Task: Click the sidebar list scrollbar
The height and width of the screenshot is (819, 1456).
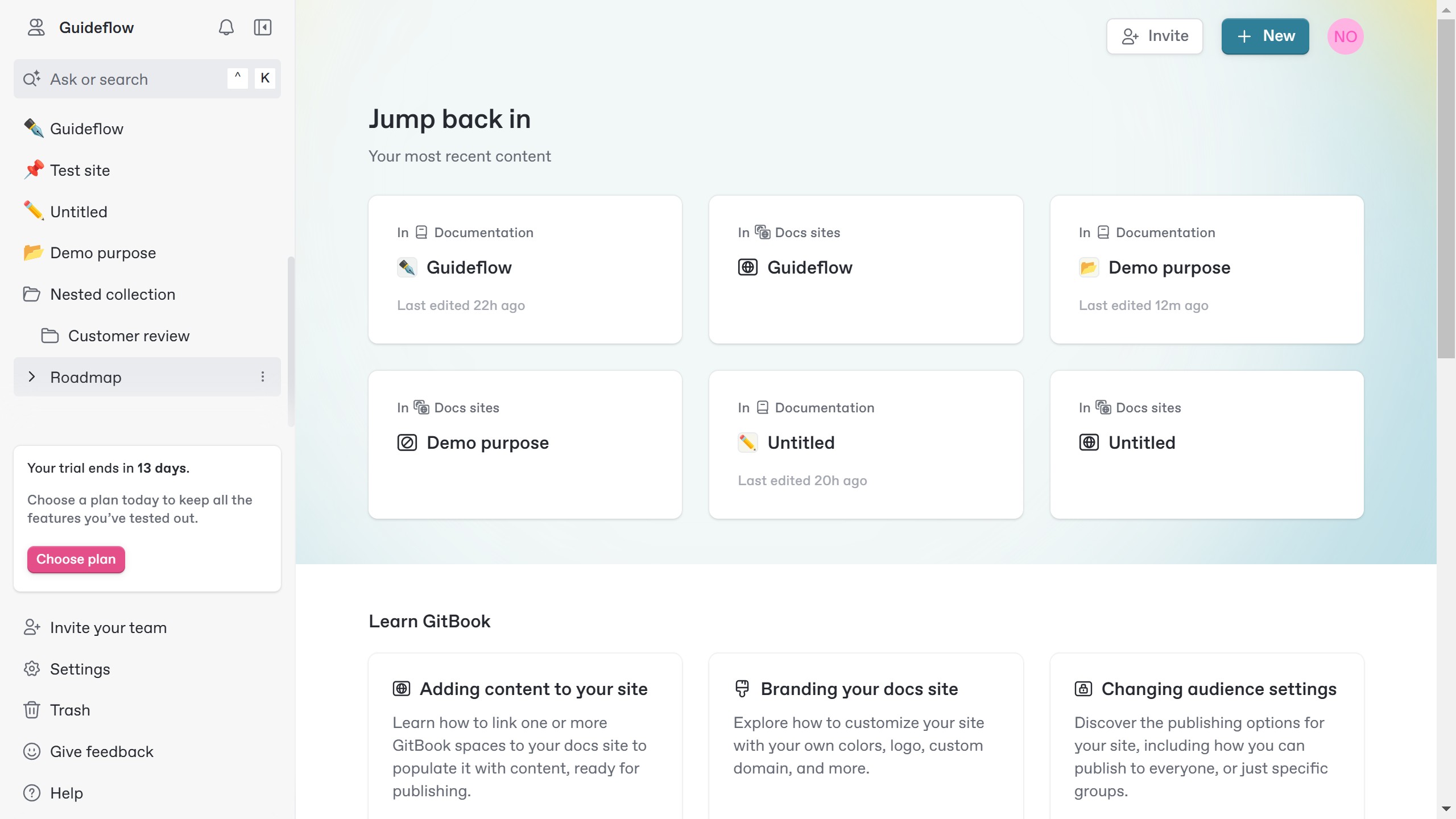Action: click(x=291, y=341)
